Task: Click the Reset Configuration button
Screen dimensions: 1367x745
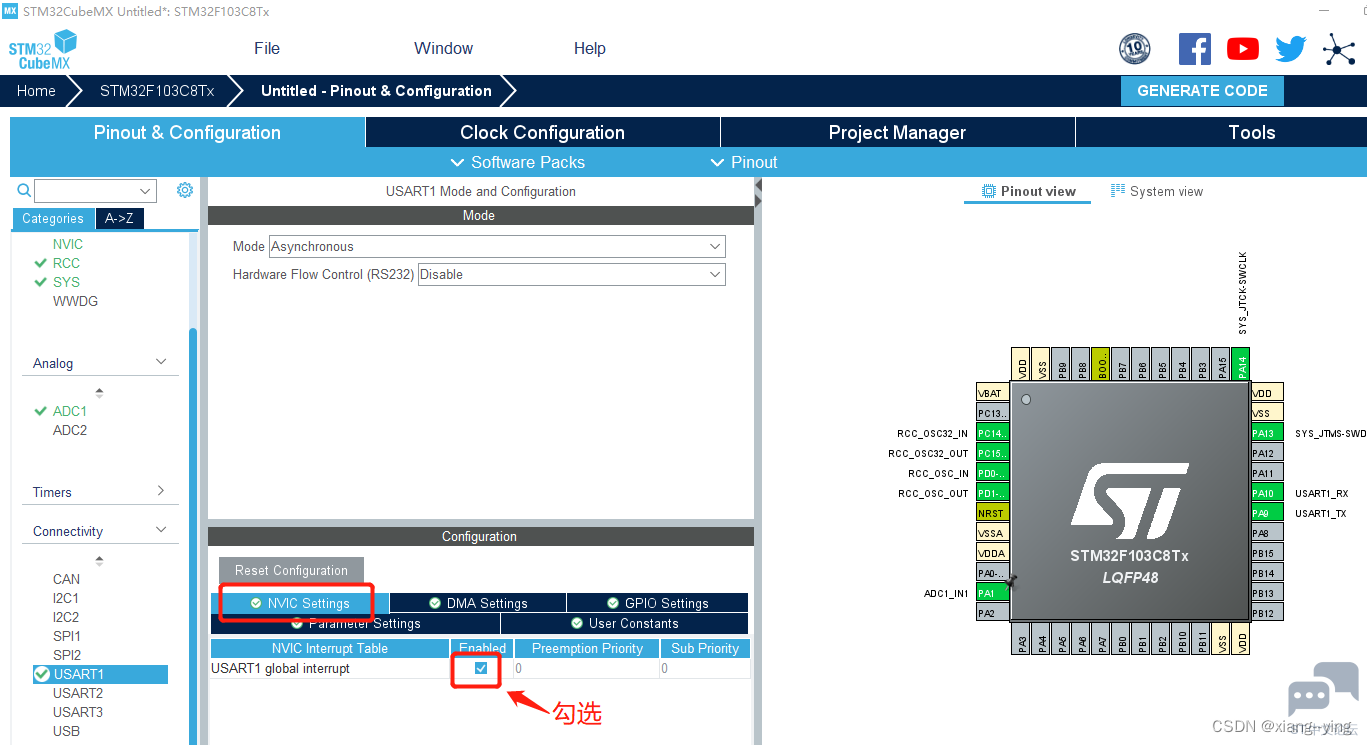Action: (x=291, y=570)
